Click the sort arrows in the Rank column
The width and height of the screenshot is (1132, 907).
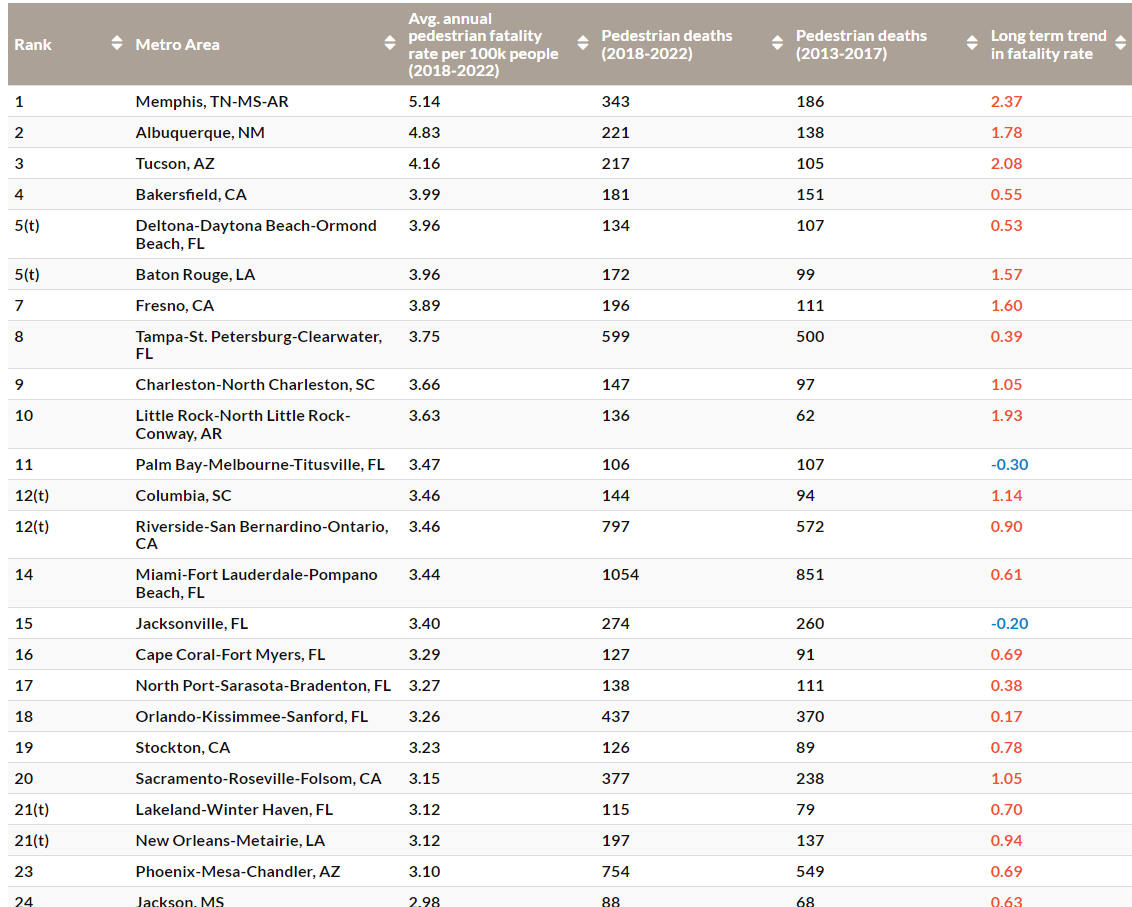[117, 44]
